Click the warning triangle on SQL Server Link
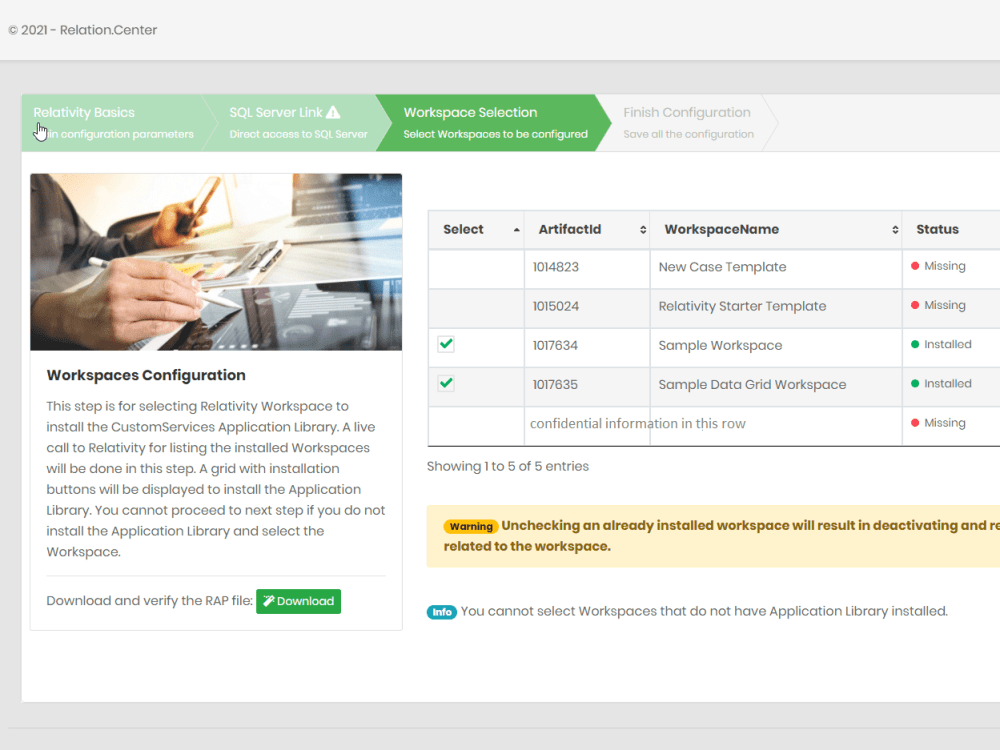 coord(333,112)
